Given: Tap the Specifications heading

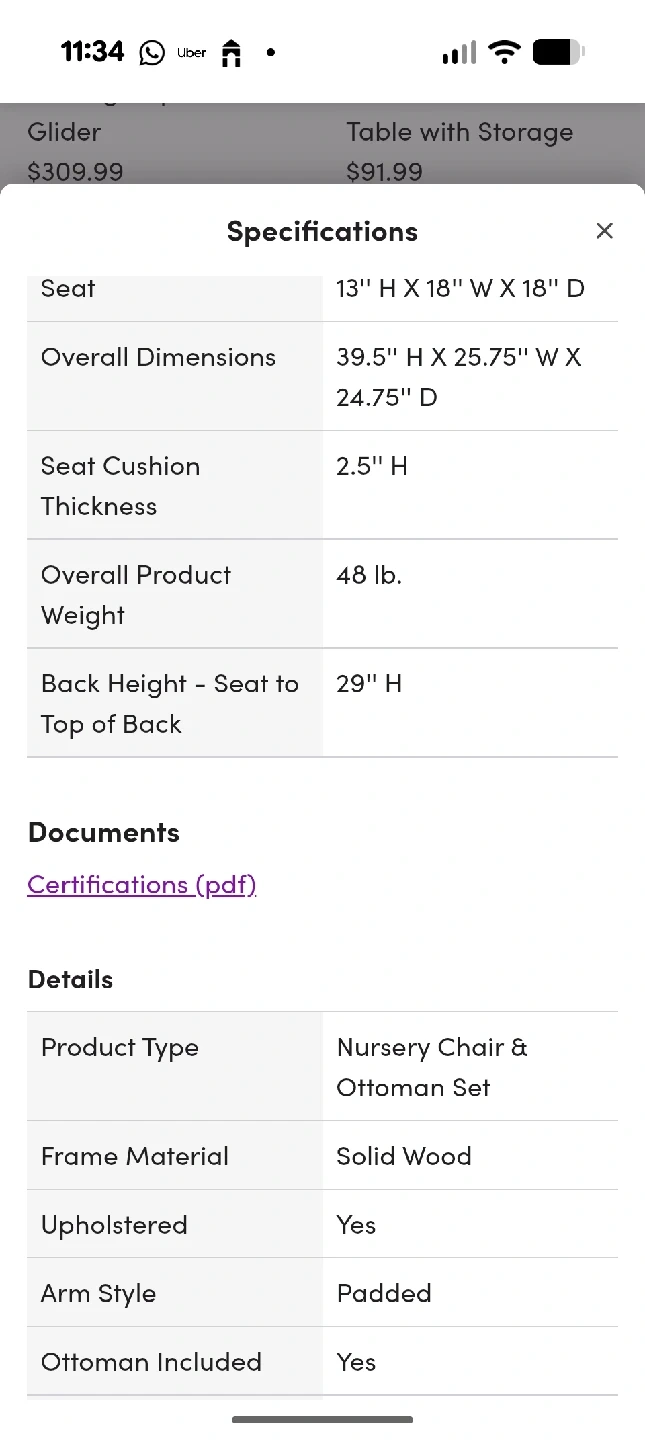Looking at the screenshot, I should [x=322, y=231].
